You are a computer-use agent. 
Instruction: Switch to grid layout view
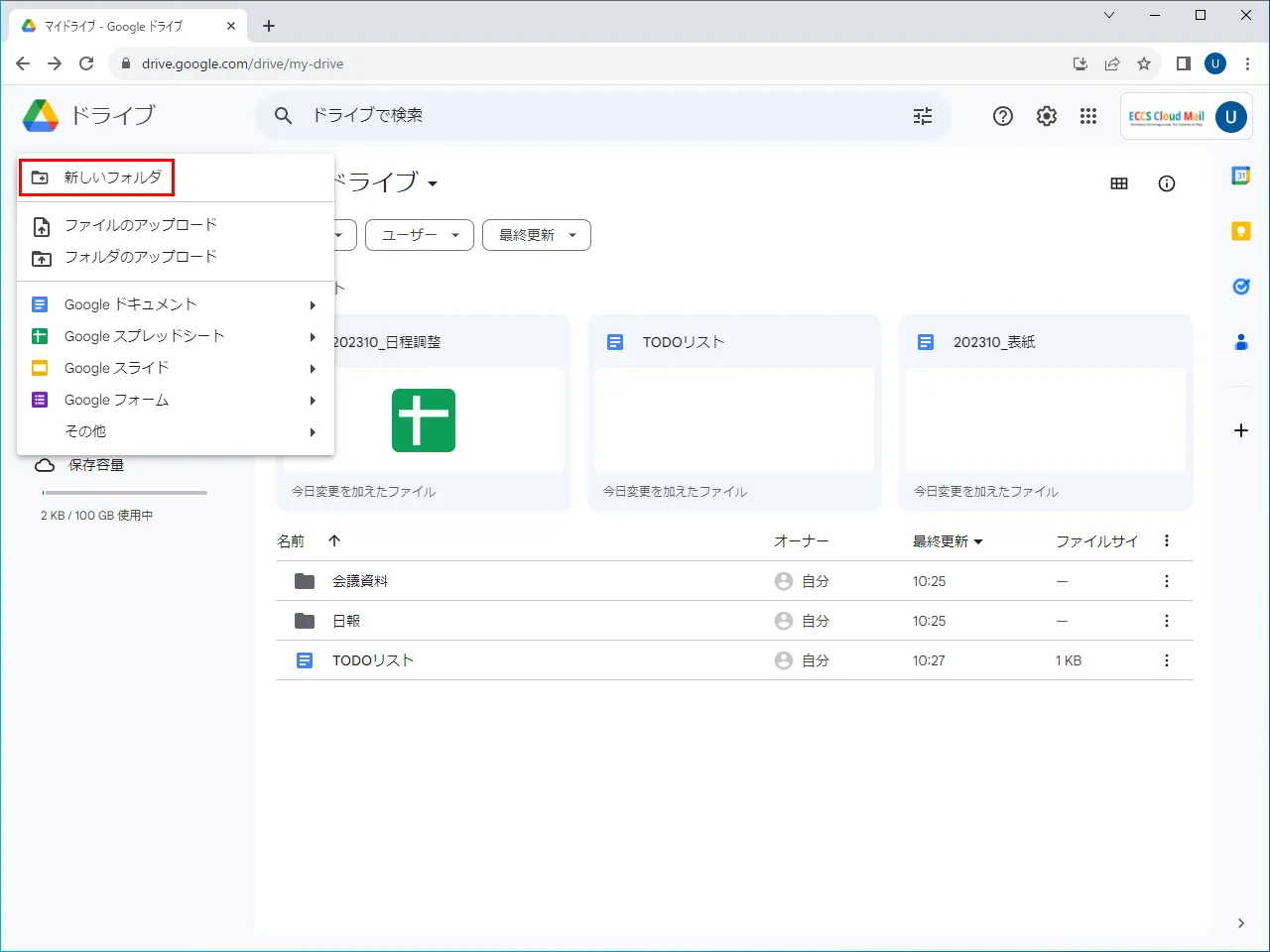[x=1119, y=183]
